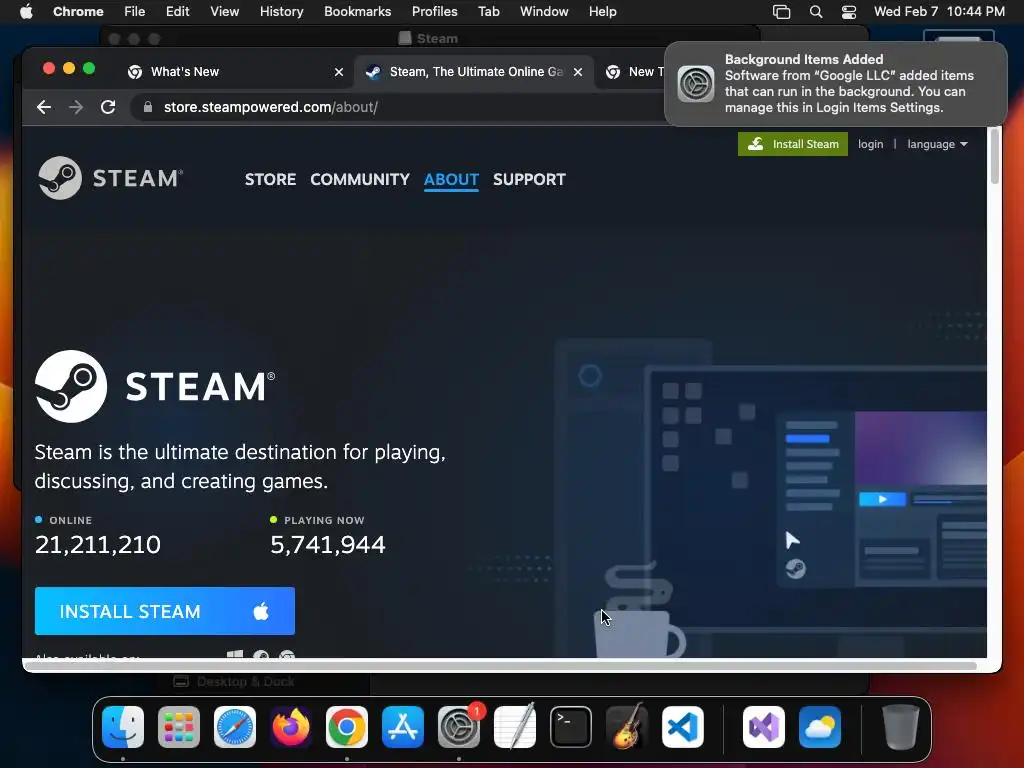
Task: Click the Background Items Added notification icon
Action: [x=696, y=84]
